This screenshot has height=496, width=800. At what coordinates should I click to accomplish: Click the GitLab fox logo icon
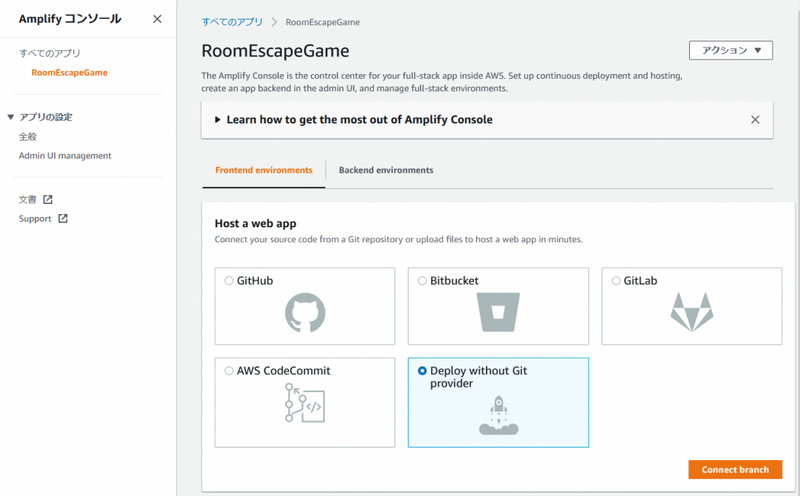pyautogui.click(x=691, y=312)
